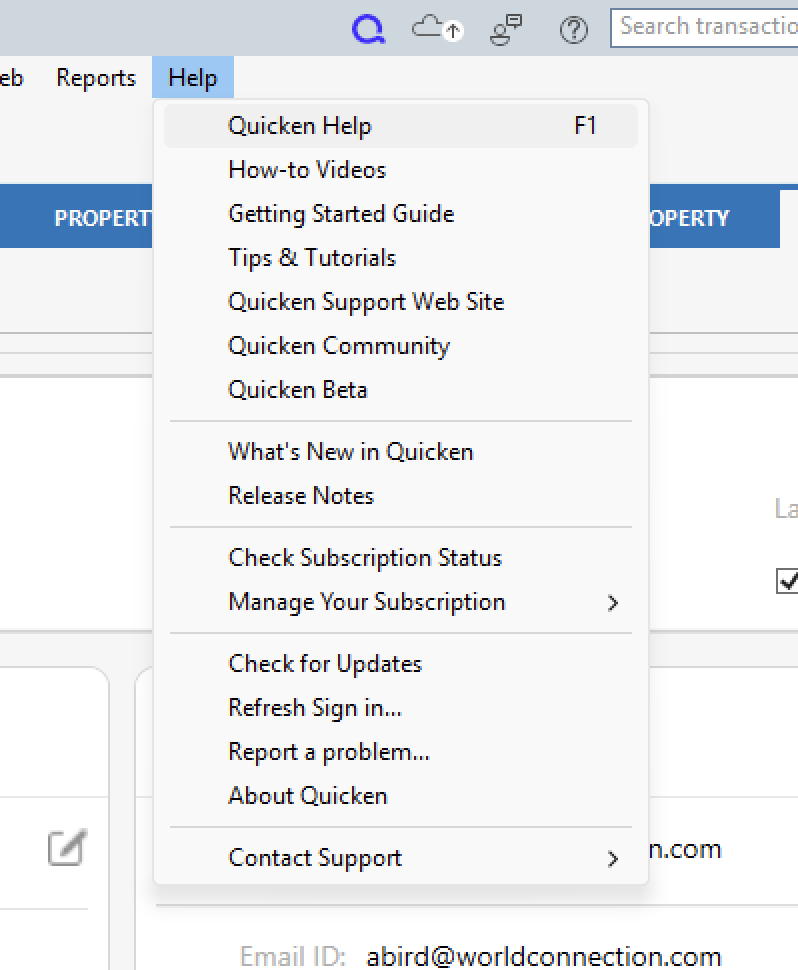Visit the Quicken Support Web Site
Viewport: 798px width, 970px height.
[366, 301]
